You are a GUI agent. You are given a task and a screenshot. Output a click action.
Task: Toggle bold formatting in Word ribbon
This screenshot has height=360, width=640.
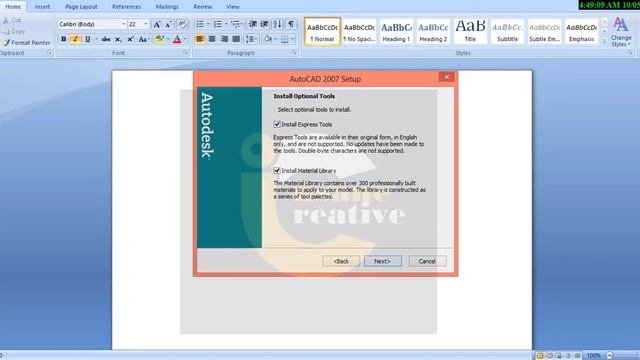point(63,39)
